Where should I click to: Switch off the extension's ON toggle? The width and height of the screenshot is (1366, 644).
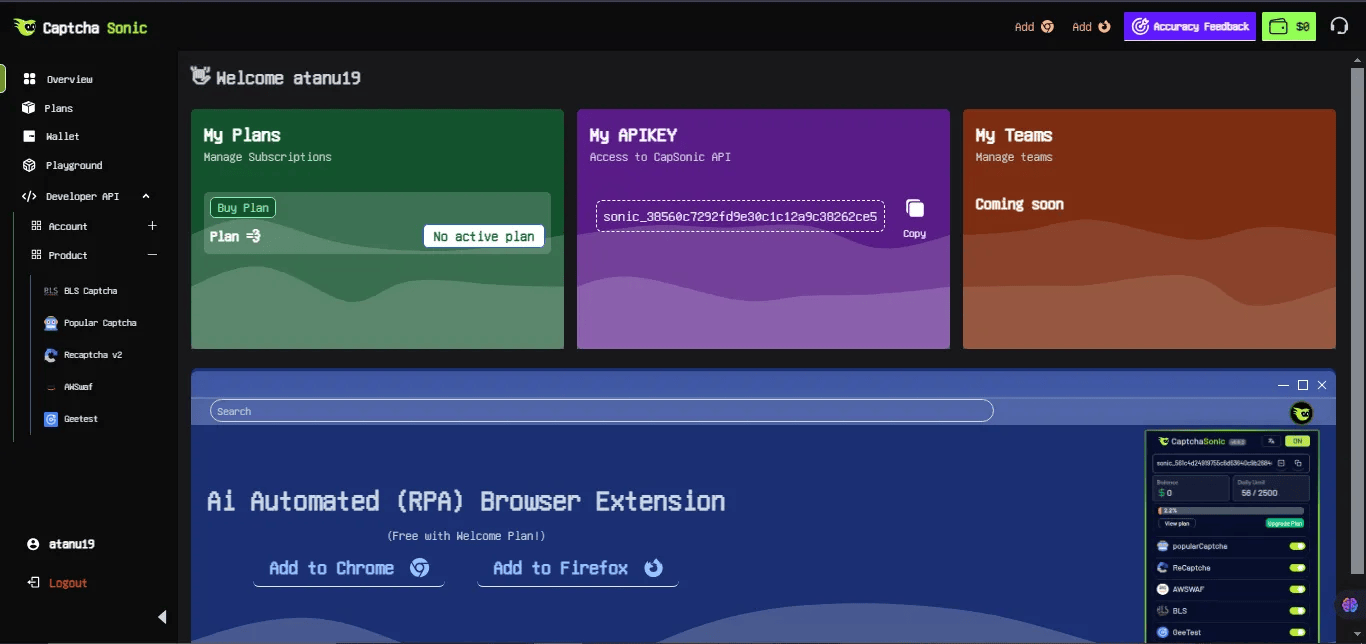coord(1297,441)
